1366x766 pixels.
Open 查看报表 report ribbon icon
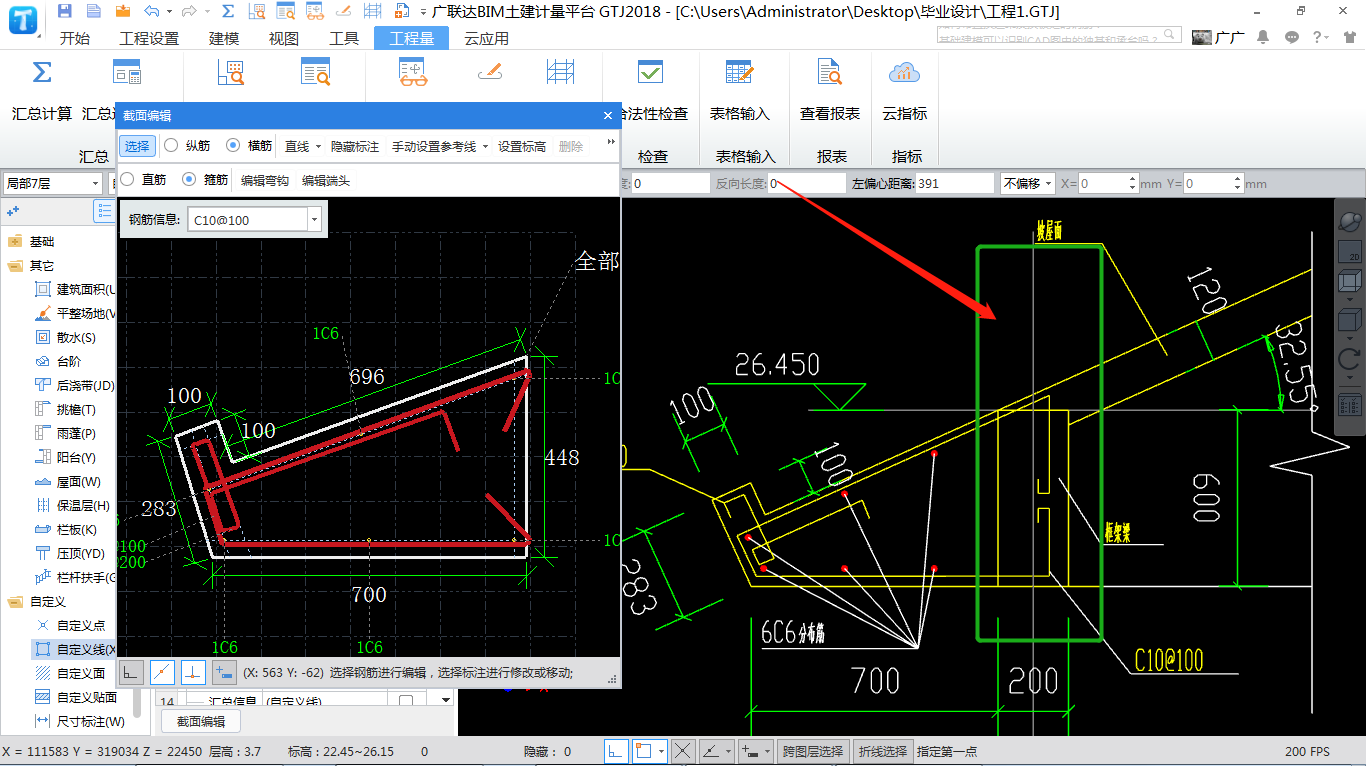[830, 72]
